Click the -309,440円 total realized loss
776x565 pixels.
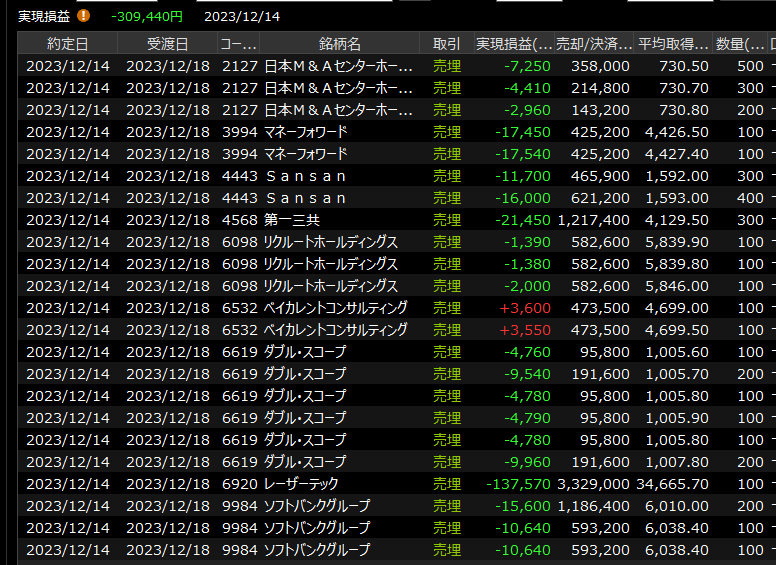point(146,16)
